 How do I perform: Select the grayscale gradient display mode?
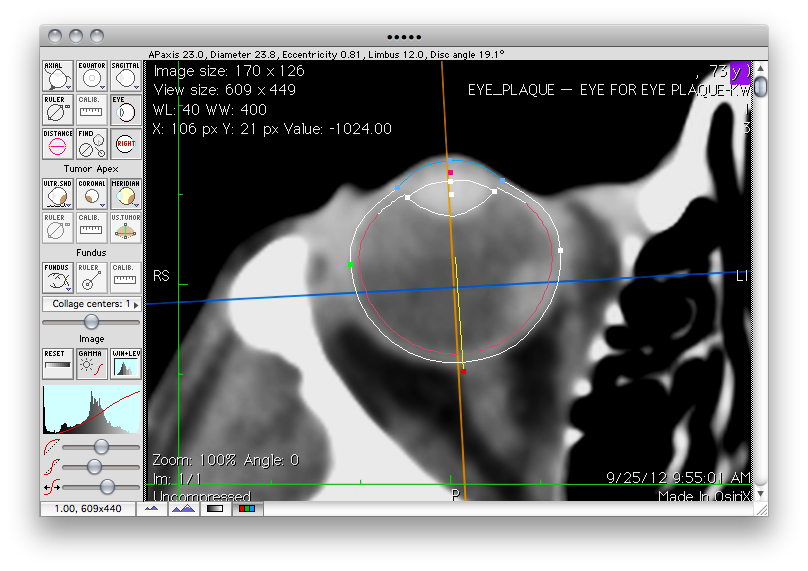[214, 509]
